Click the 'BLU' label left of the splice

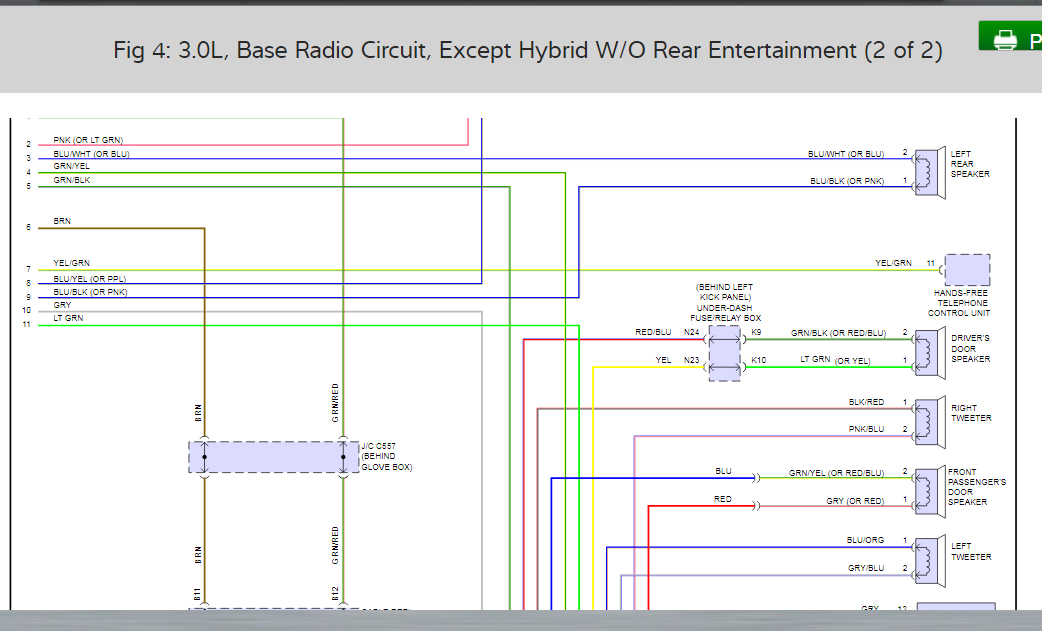[723, 471]
